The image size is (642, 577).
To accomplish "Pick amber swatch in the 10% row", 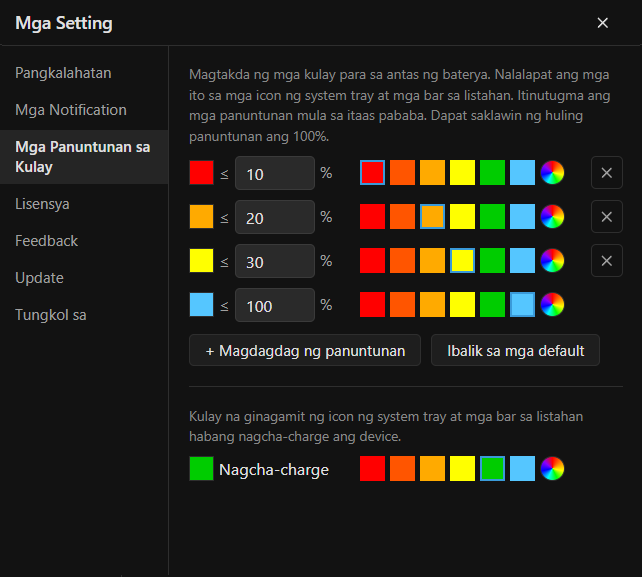I will 432,172.
